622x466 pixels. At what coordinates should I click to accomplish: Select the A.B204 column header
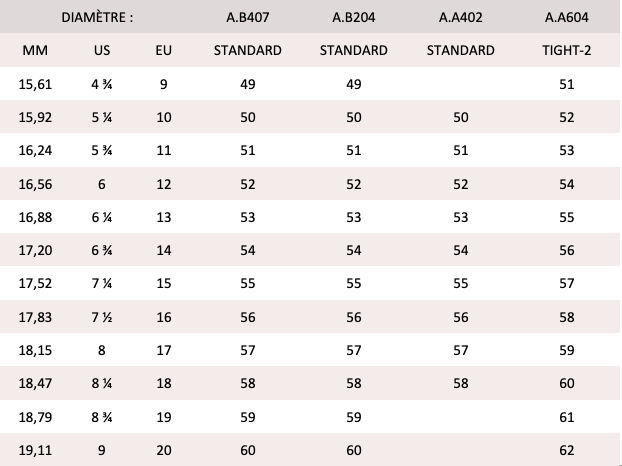353,18
